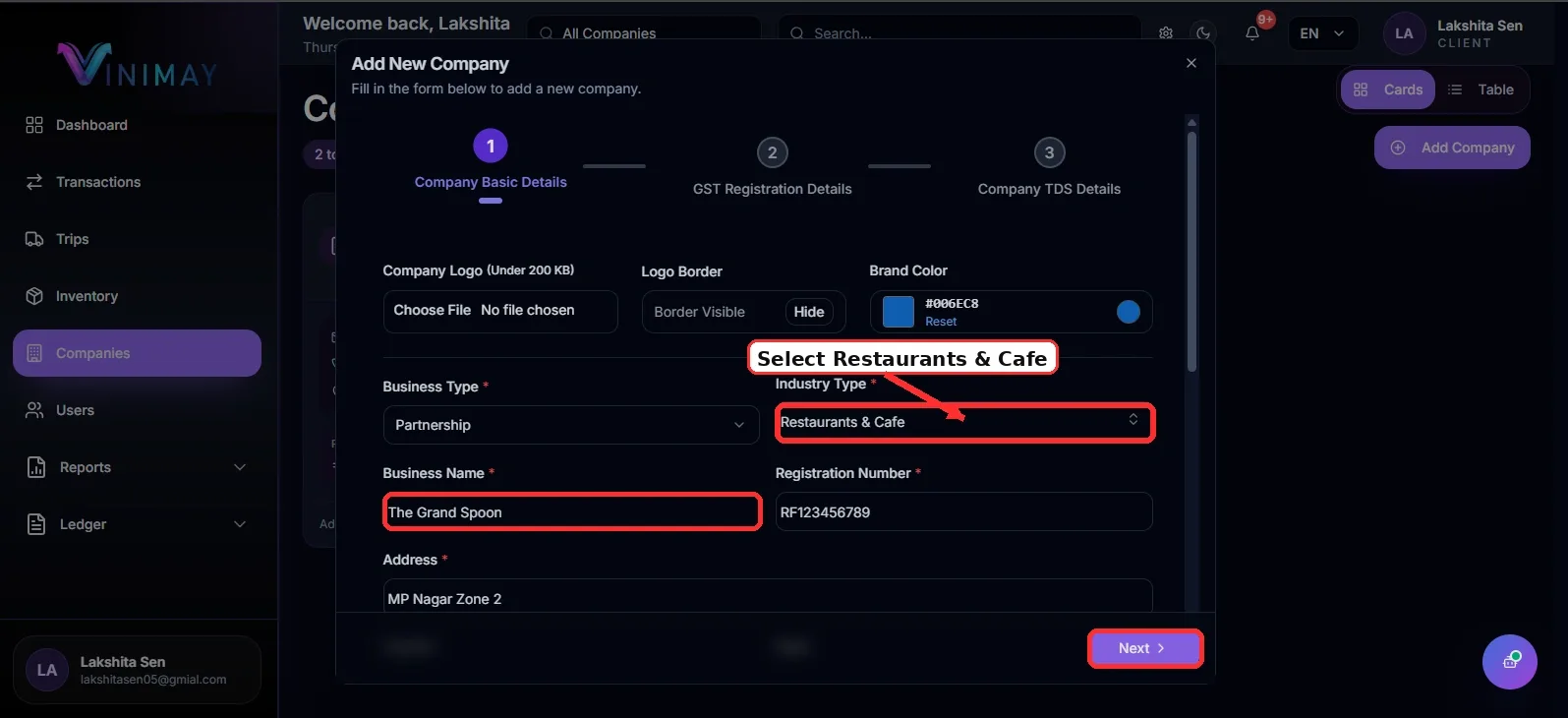Image resolution: width=1568 pixels, height=718 pixels.
Task: Click the square brand color swatch
Action: 899,312
